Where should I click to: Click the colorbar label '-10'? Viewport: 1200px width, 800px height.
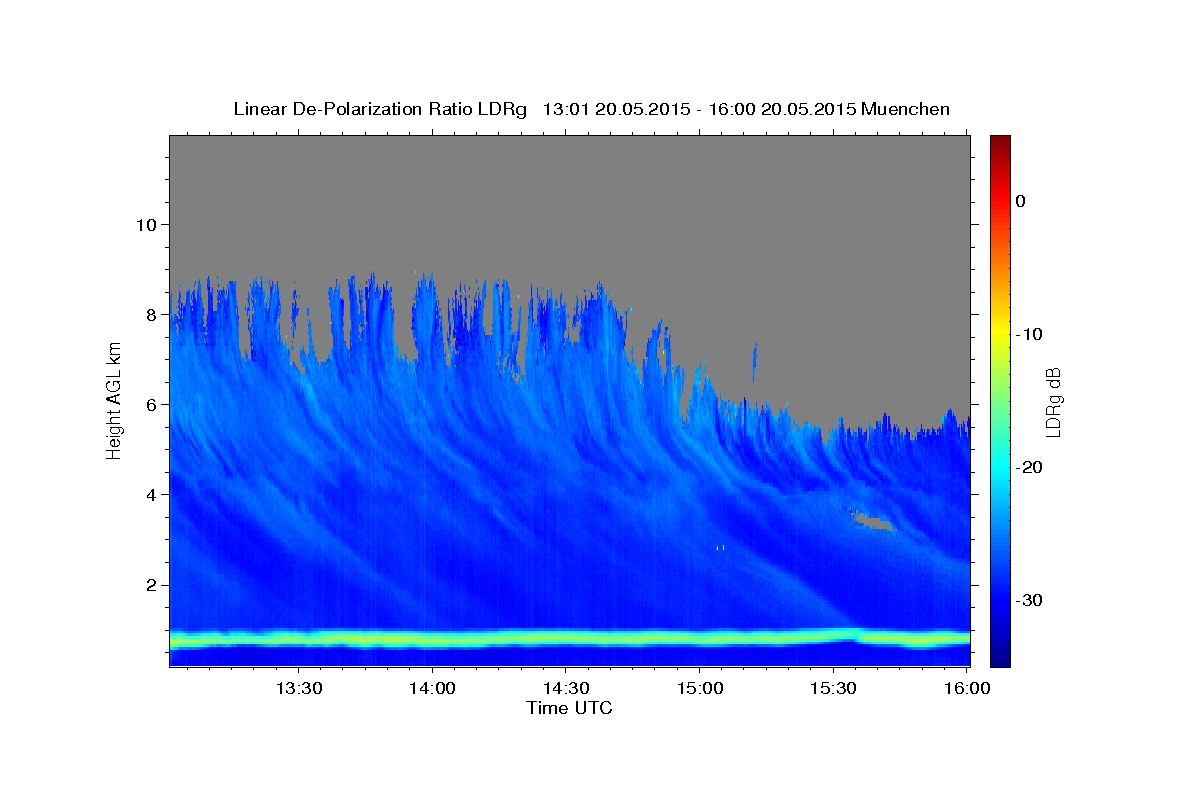(1030, 334)
